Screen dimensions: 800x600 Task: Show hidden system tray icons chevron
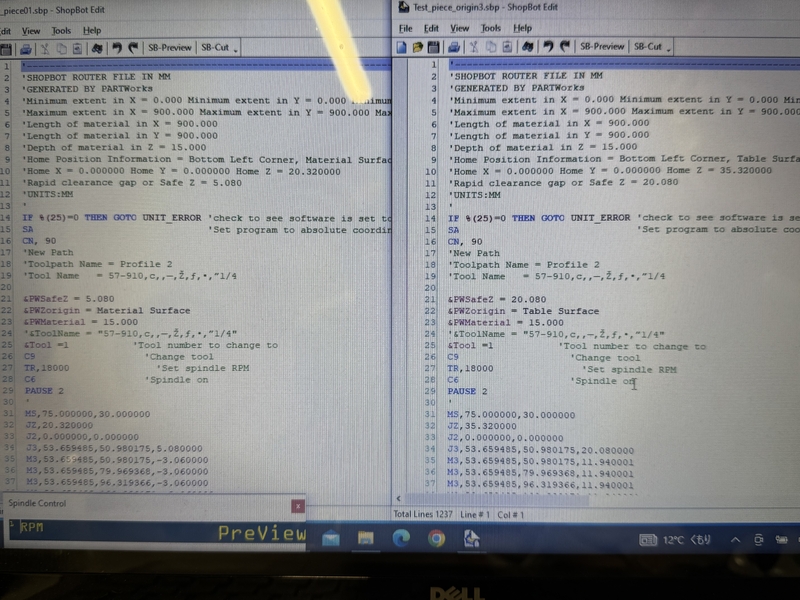(x=735, y=540)
